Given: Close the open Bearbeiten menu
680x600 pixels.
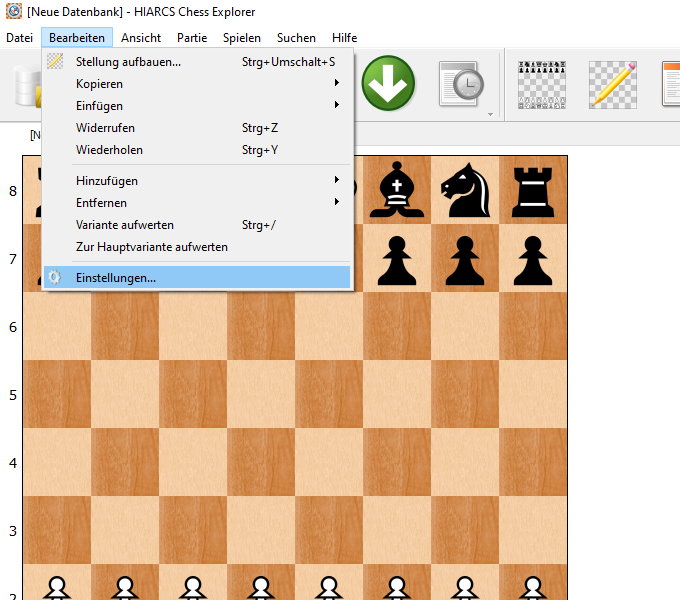Looking at the screenshot, I should coord(77,38).
